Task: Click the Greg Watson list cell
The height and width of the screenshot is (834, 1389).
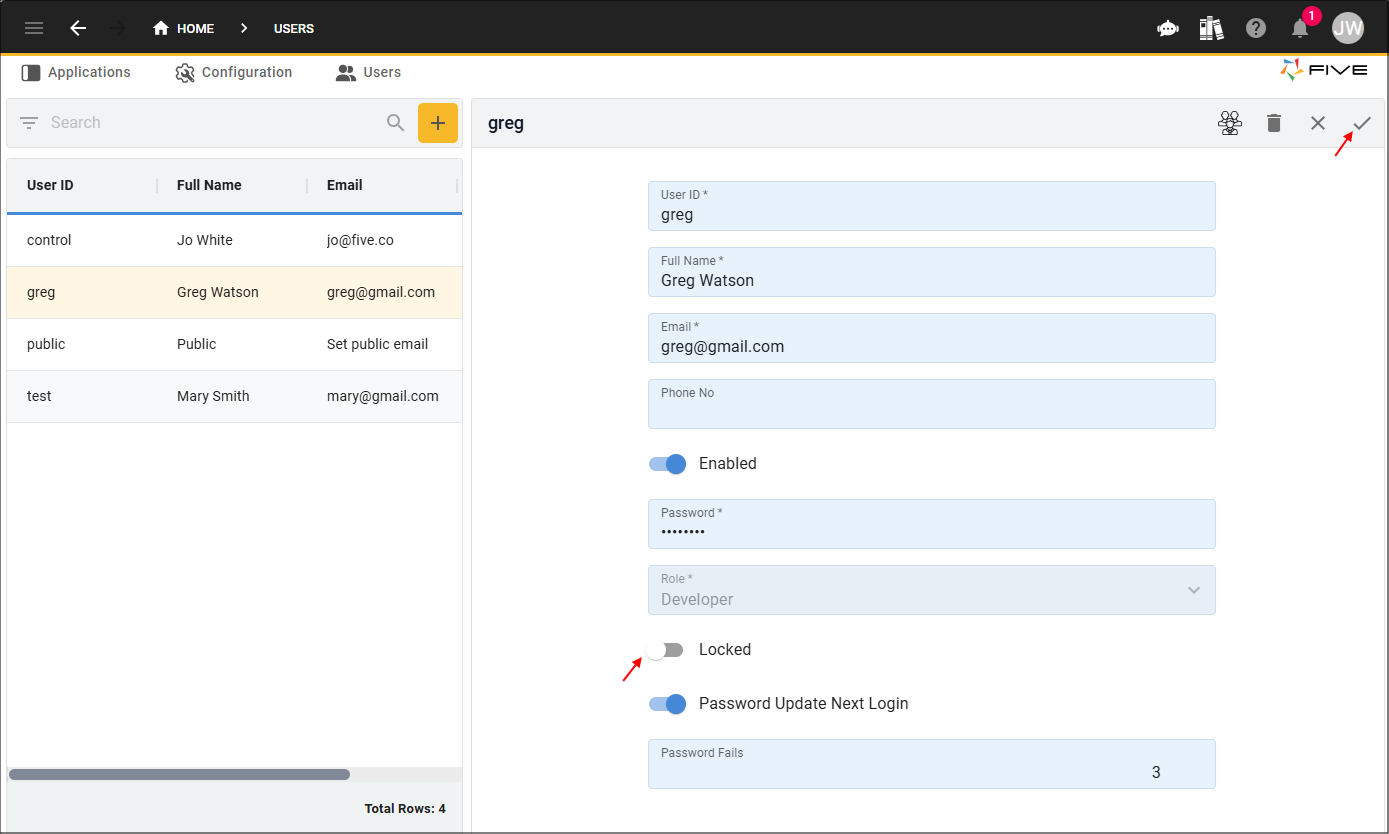Action: pos(218,292)
